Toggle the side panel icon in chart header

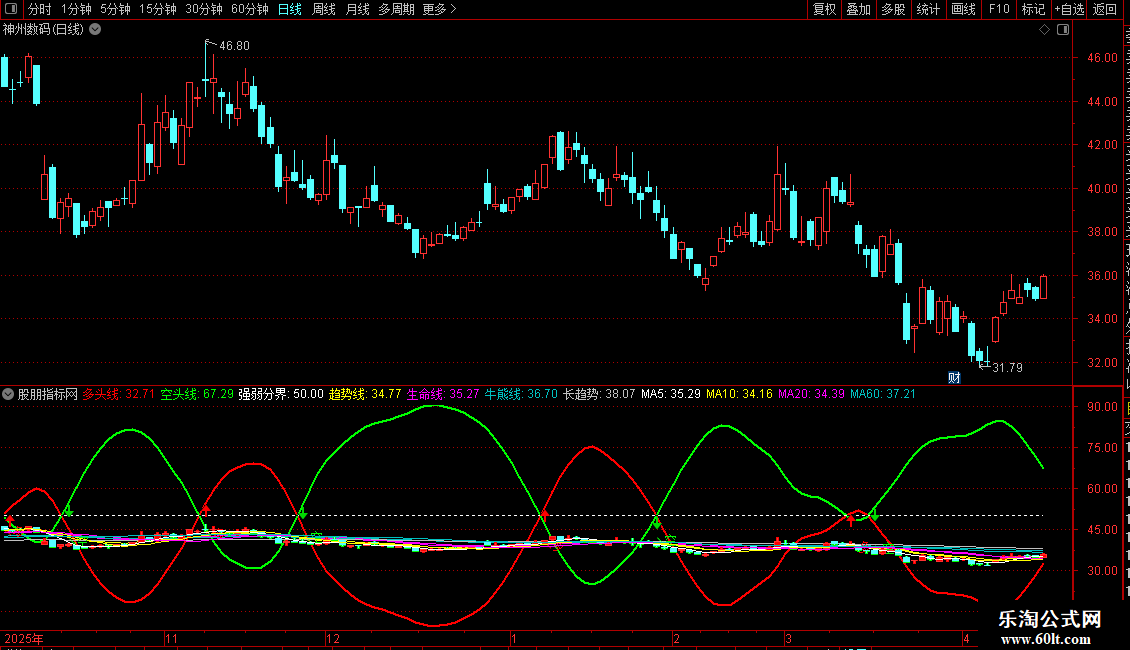[x=1063, y=30]
